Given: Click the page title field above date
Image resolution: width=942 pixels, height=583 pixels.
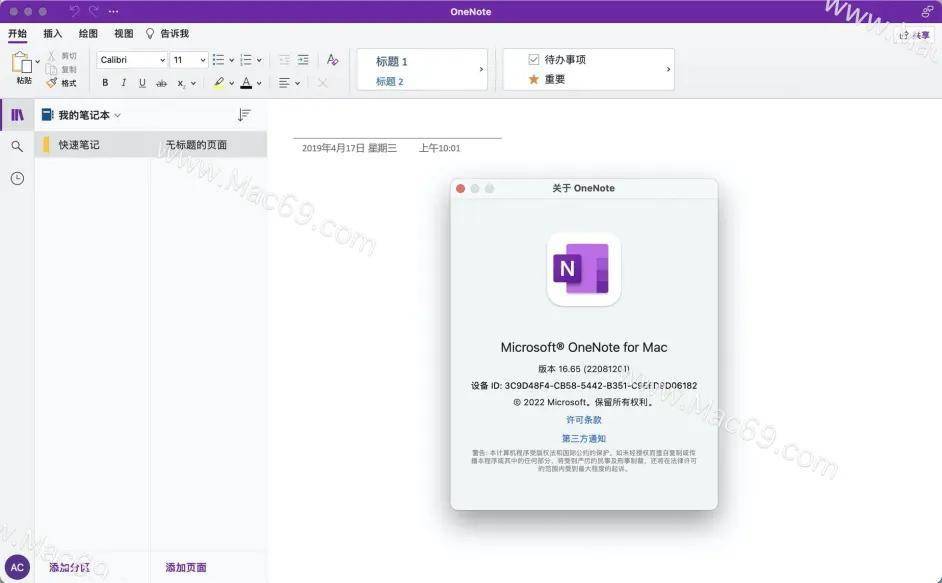Looking at the screenshot, I should 397,128.
